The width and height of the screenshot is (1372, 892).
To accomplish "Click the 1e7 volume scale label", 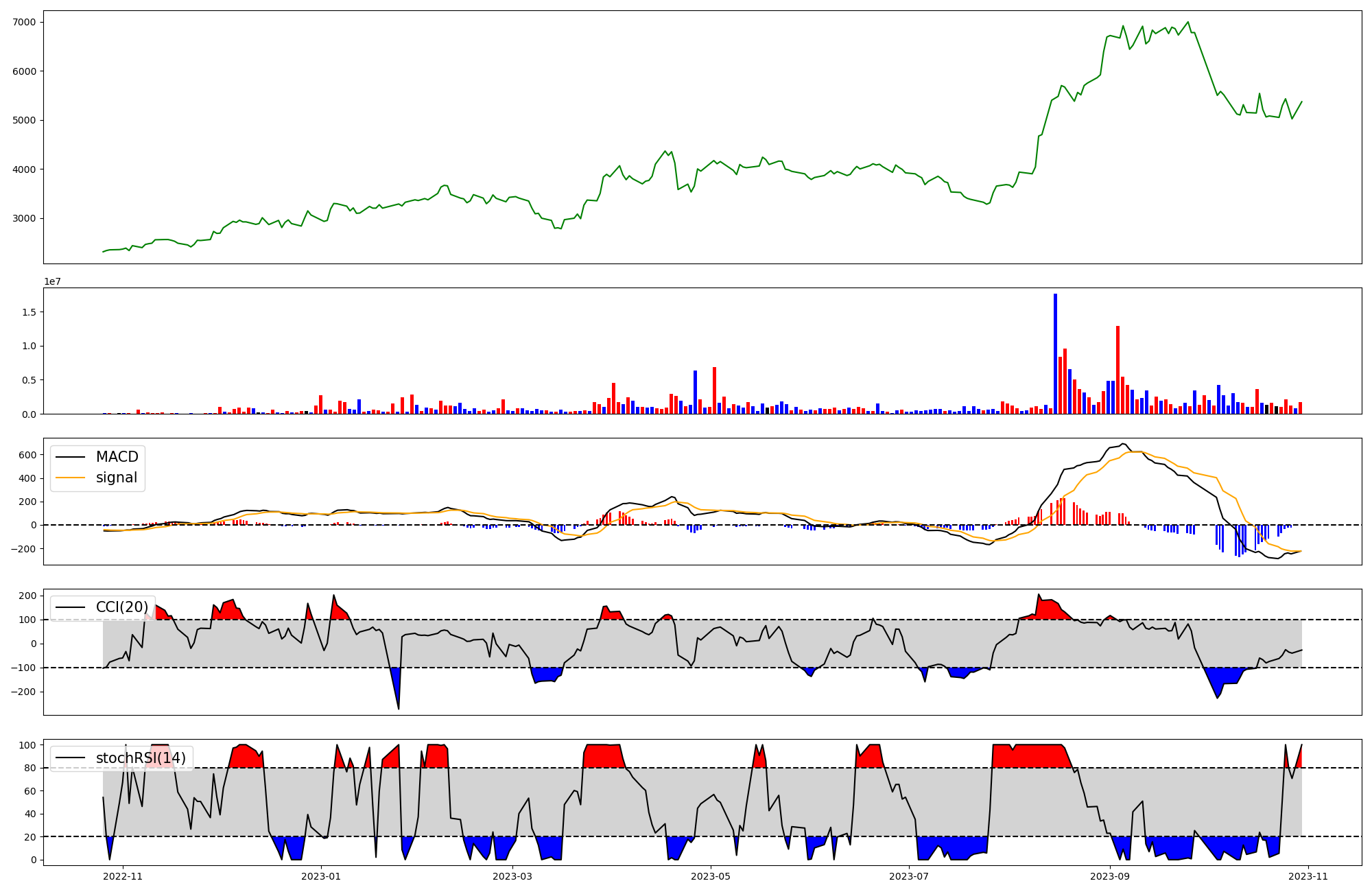I will [52, 281].
